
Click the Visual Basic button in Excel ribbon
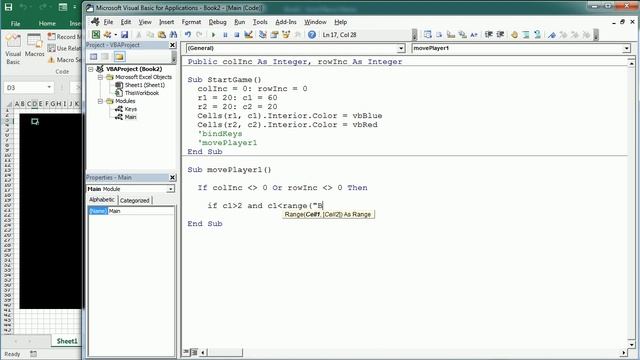point(13,49)
